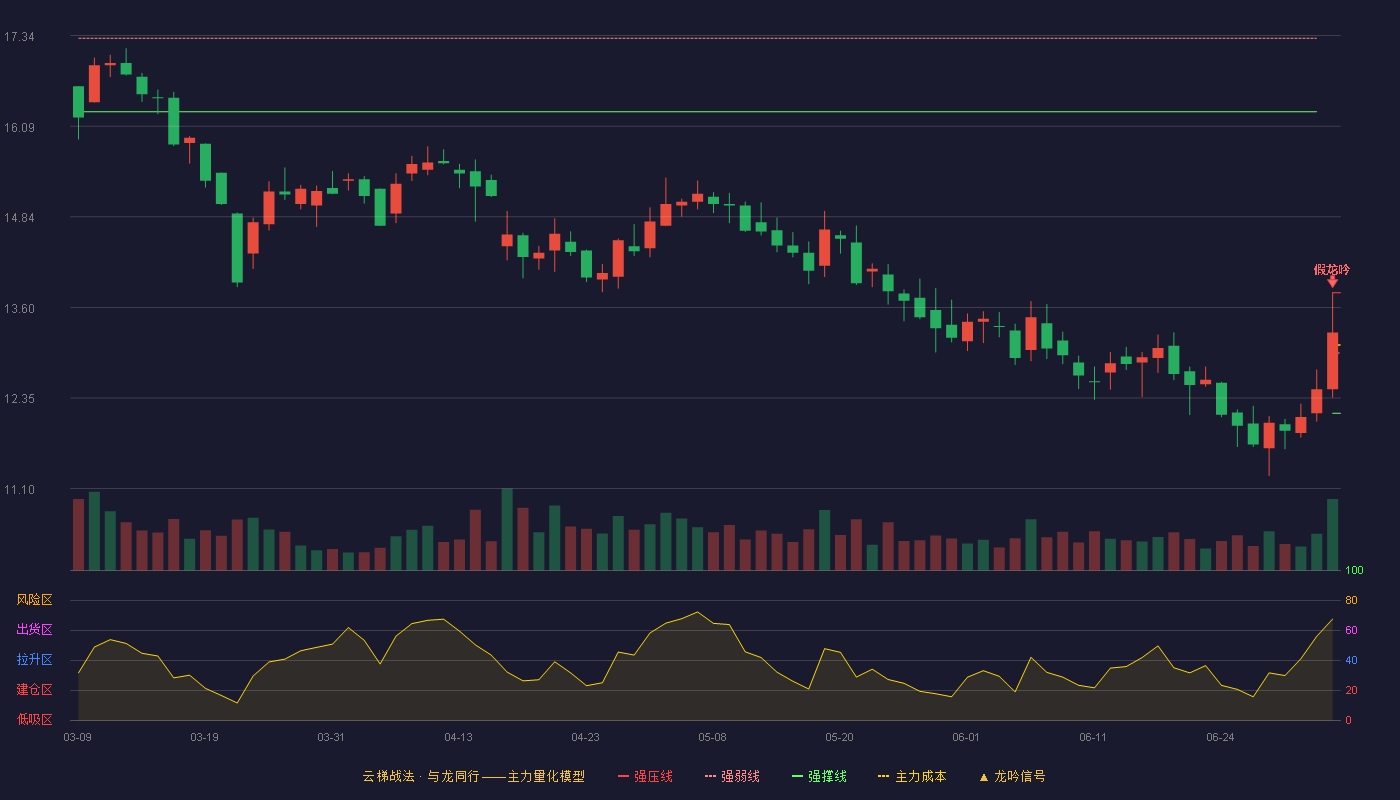Image resolution: width=1400 pixels, height=800 pixels.
Task: Click the 17.34 price axis label
Action: pyautogui.click(x=19, y=37)
